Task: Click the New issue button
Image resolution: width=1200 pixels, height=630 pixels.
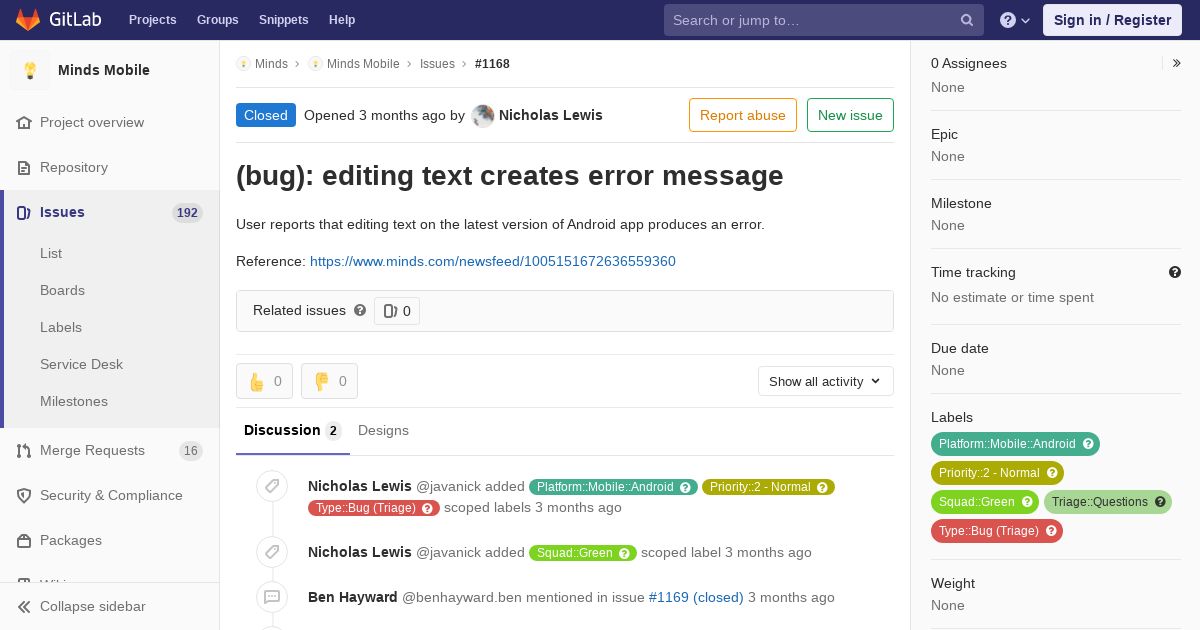Action: tap(850, 115)
